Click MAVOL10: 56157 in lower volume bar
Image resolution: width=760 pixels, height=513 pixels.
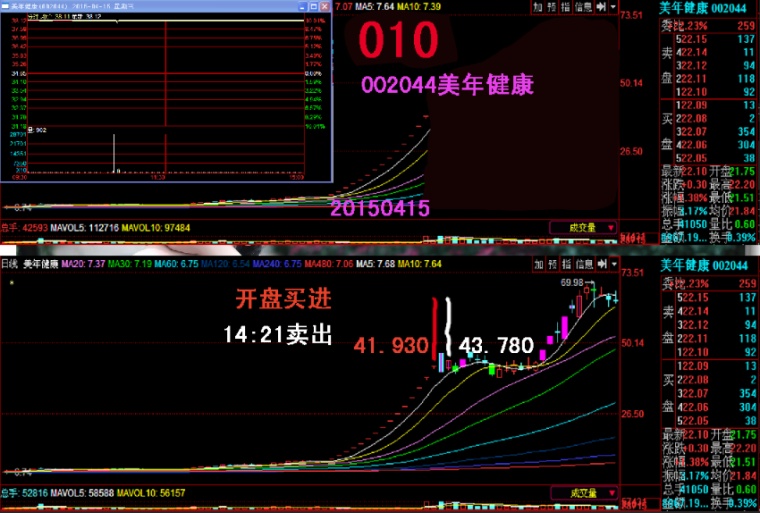coord(151,493)
